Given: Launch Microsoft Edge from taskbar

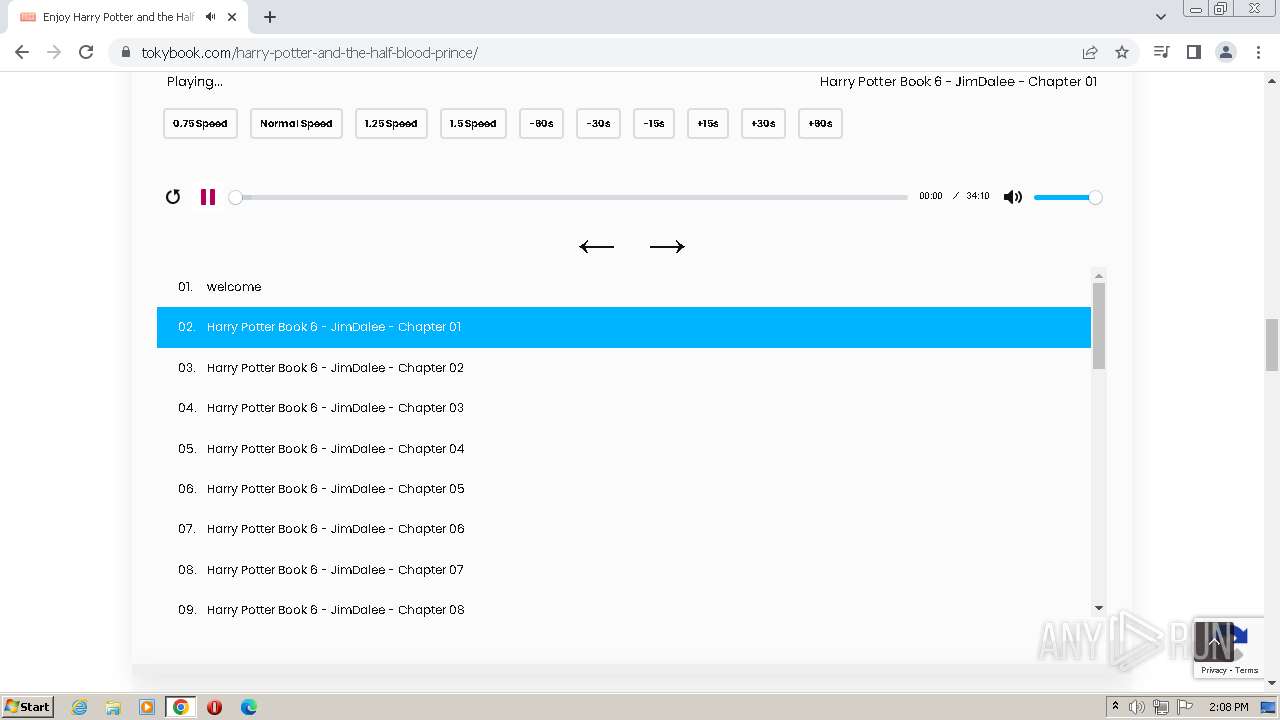Looking at the screenshot, I should point(248,707).
